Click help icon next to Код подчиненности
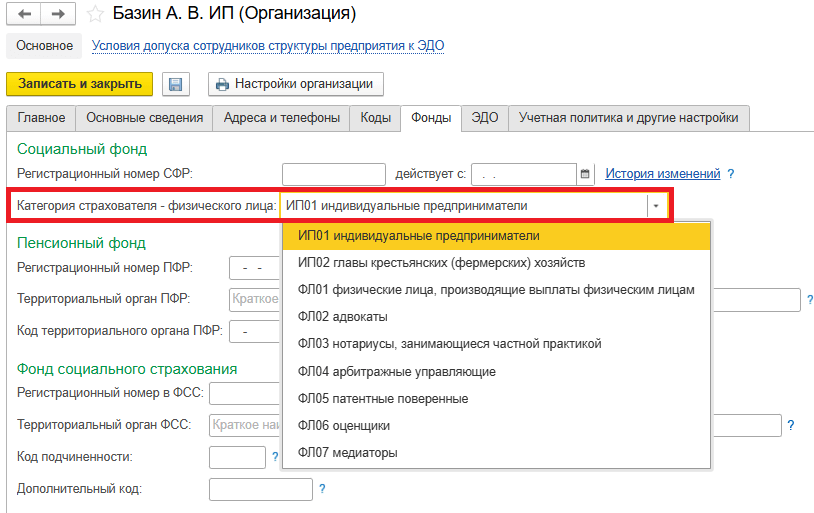This screenshot has height=513, width=814. point(275,457)
